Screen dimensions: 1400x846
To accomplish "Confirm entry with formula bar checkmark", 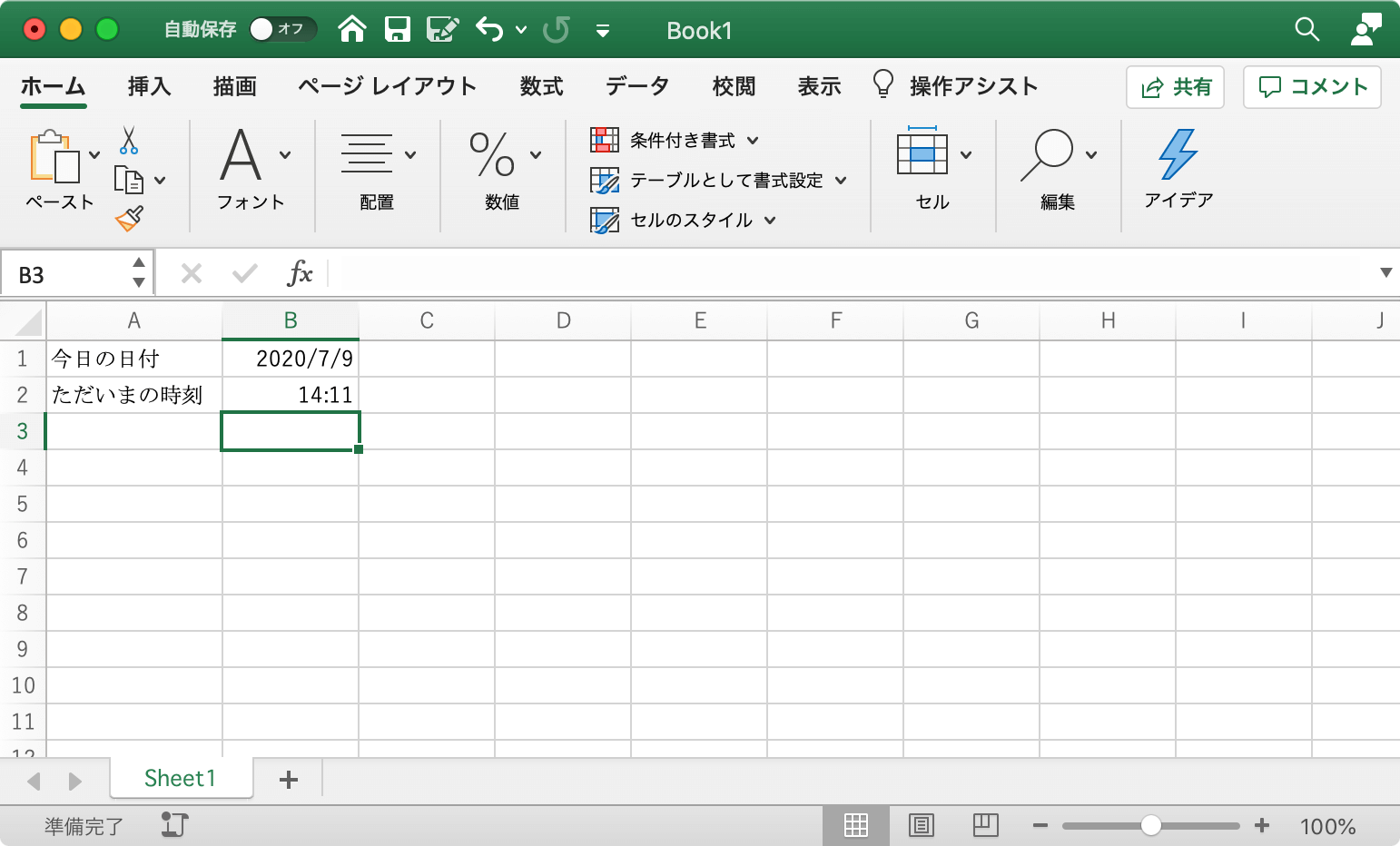I will pyautogui.click(x=245, y=273).
